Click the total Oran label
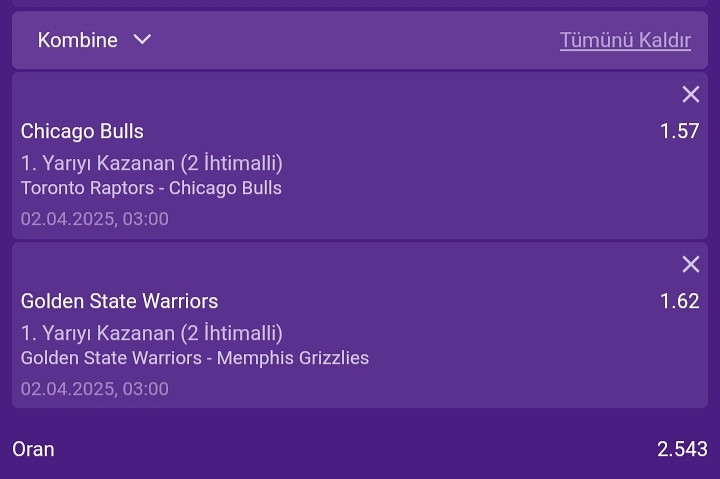This screenshot has width=720, height=479. coord(33,449)
